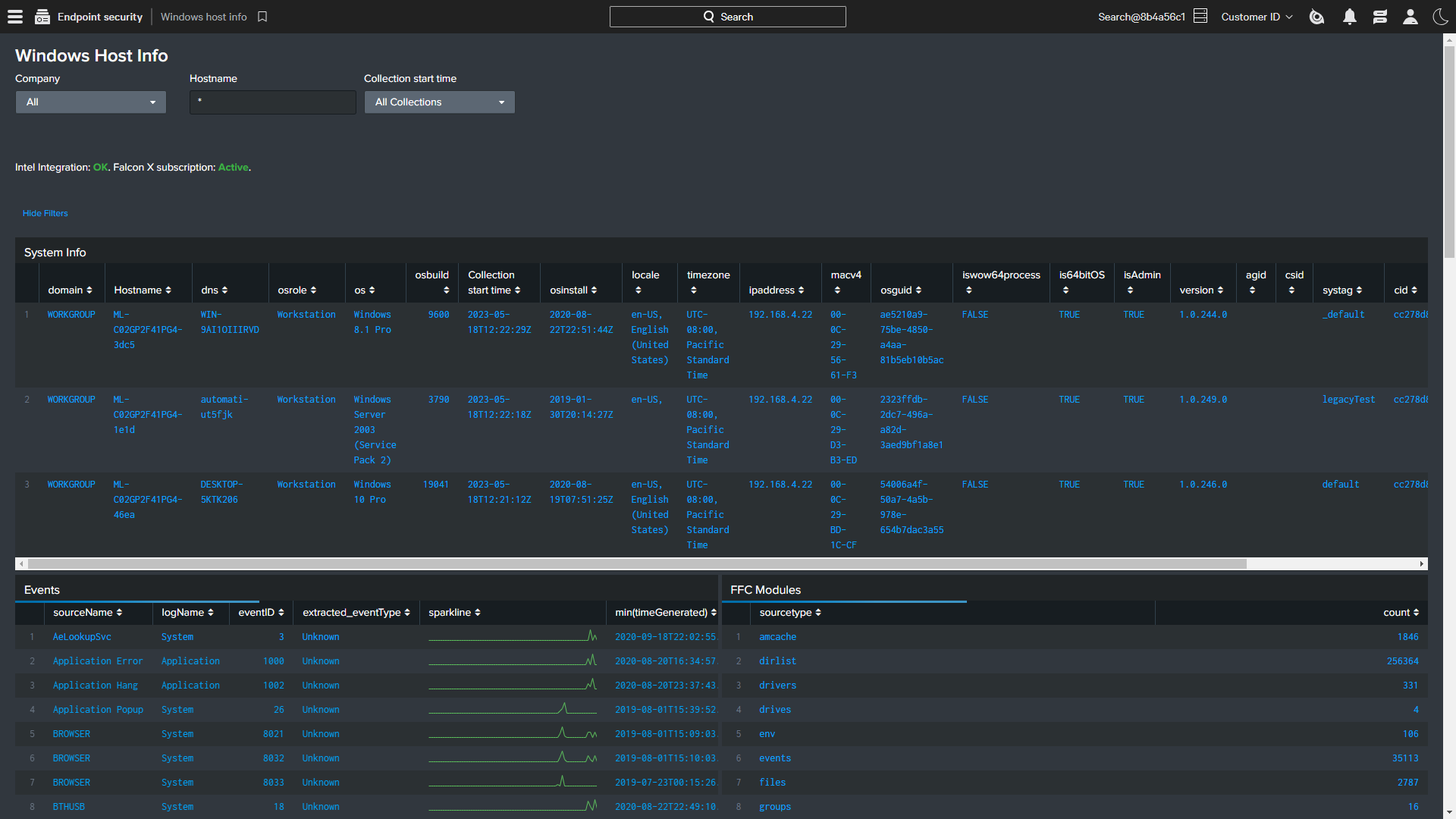Sort System Info by osrole column
The height and width of the screenshot is (819, 1456).
coord(297,290)
